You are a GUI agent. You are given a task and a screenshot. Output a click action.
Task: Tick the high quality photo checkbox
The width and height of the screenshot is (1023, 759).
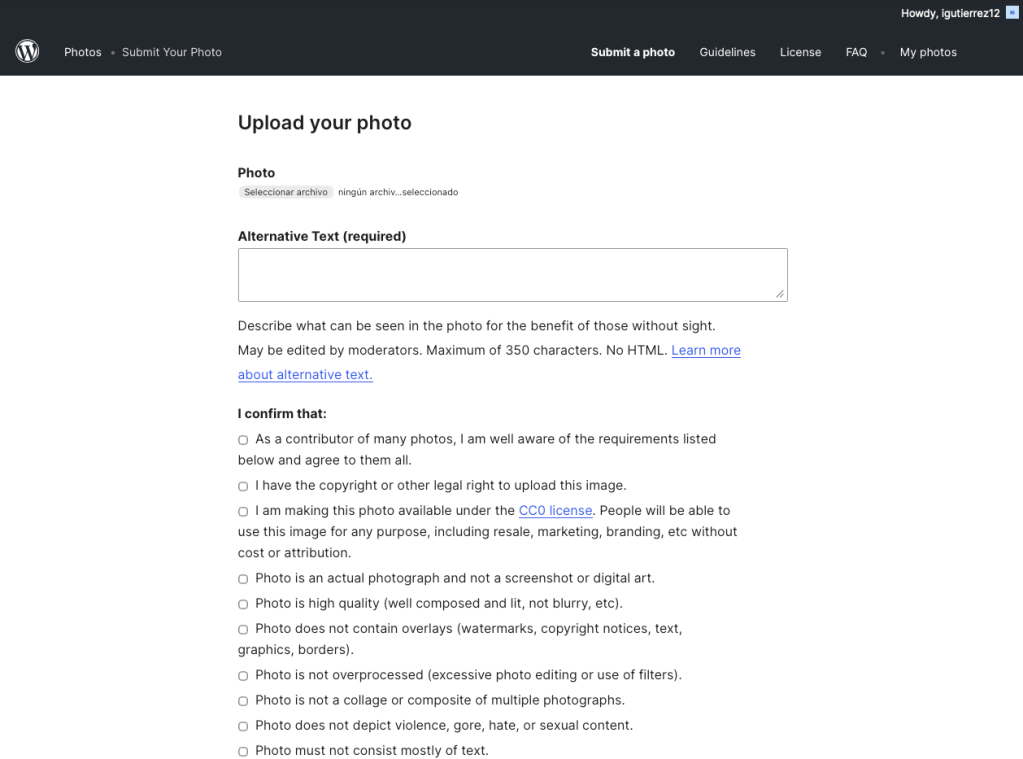(243, 604)
